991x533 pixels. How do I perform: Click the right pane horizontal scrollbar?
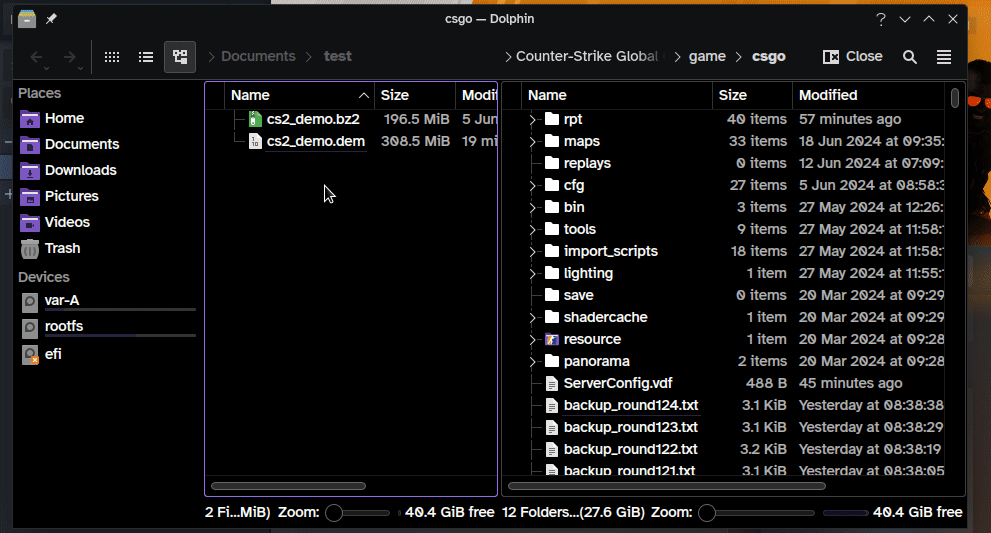coord(667,486)
